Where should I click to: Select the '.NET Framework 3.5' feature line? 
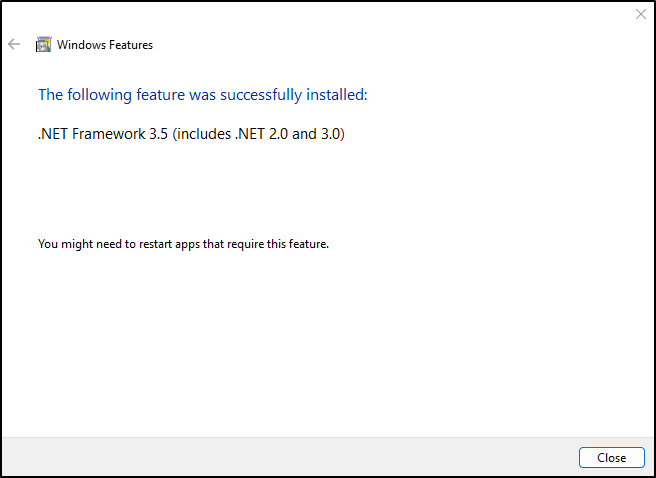pos(191,134)
